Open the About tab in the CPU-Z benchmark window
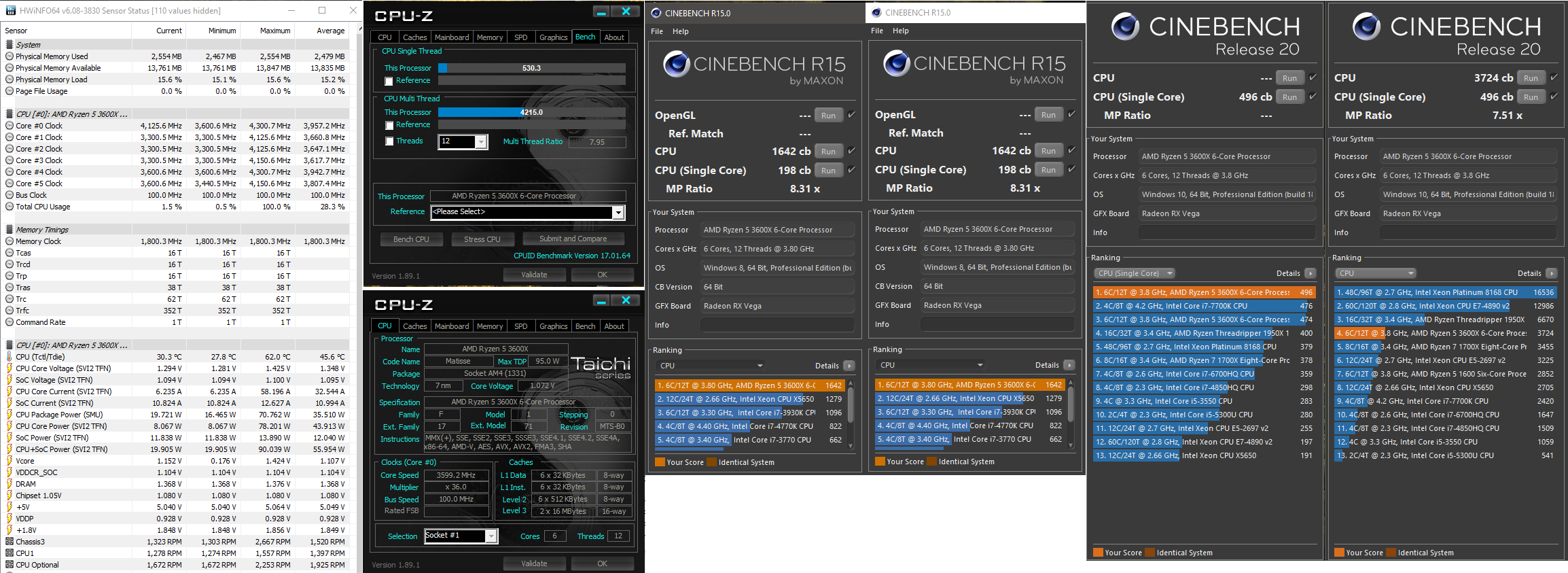 coord(614,37)
